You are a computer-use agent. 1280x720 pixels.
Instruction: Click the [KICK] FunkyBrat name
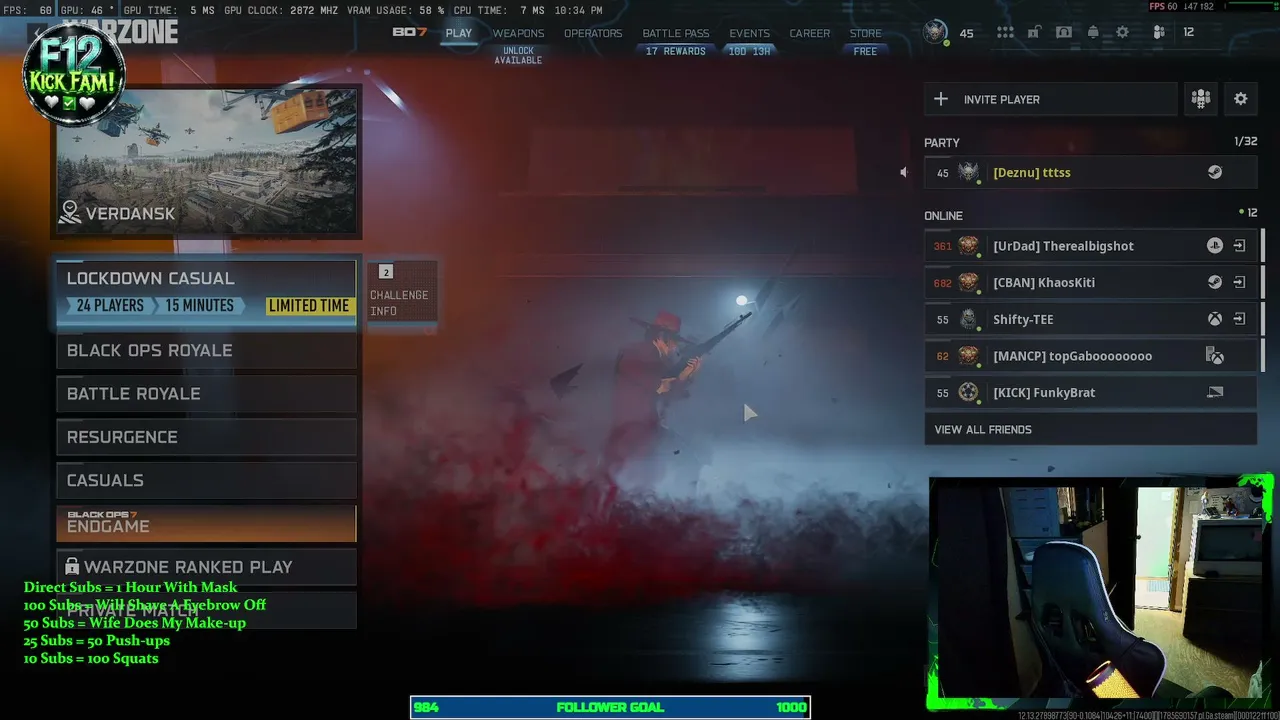coord(1044,393)
